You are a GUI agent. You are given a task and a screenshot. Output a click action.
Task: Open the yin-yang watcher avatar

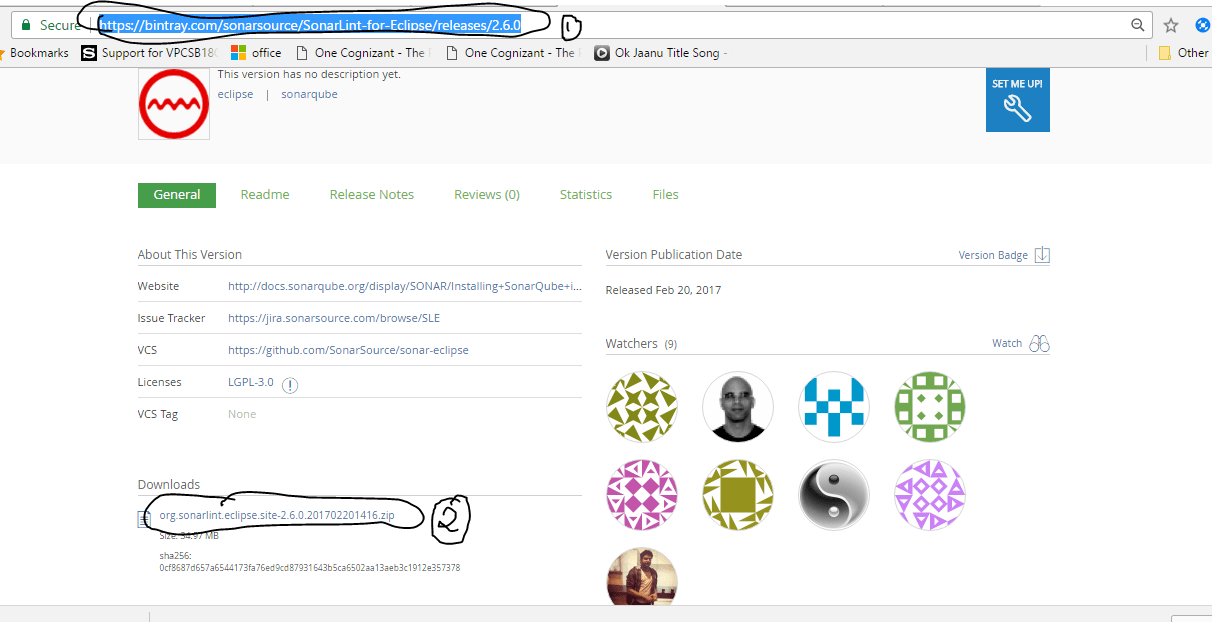point(834,495)
